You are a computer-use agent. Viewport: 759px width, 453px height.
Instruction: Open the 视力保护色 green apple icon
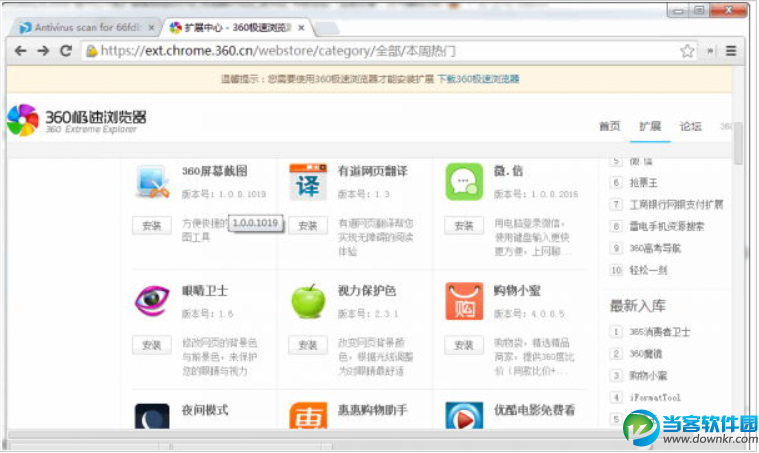click(x=308, y=301)
